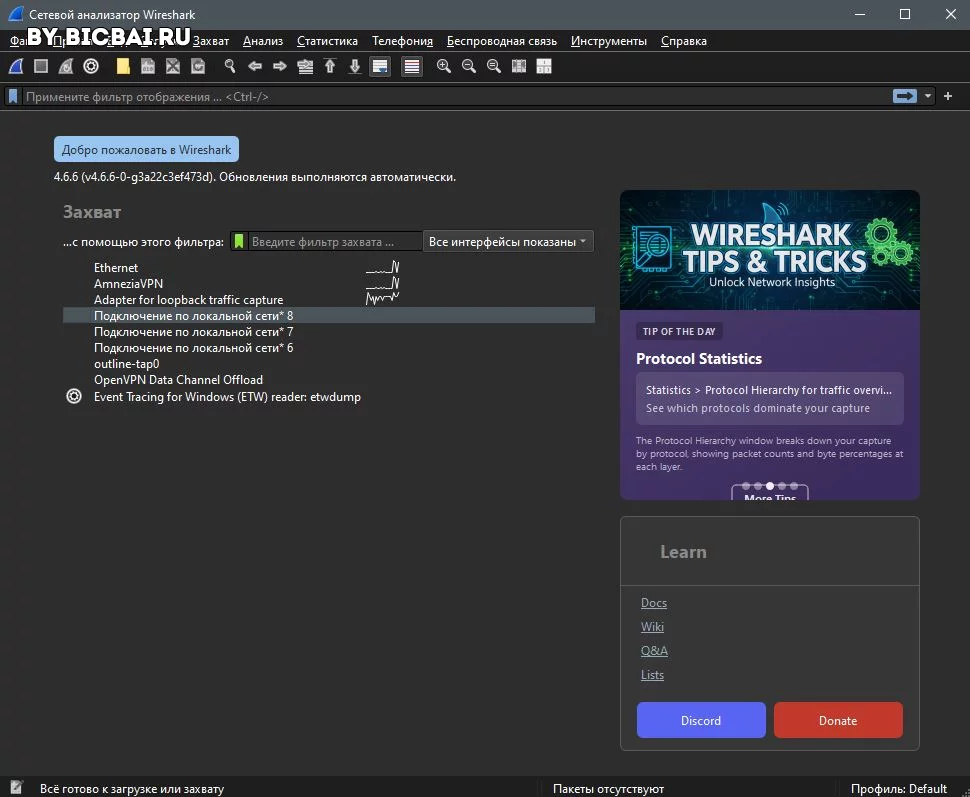This screenshot has height=797, width=970.
Task: Click the find packet magnifier icon
Action: (230, 66)
